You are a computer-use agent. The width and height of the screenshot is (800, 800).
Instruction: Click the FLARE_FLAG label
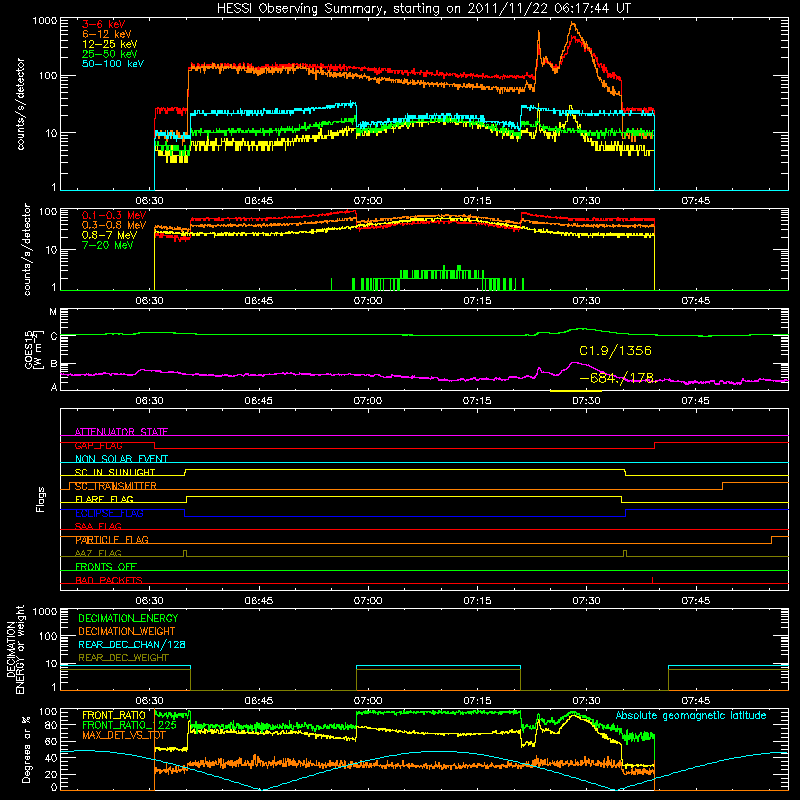pyautogui.click(x=104, y=499)
